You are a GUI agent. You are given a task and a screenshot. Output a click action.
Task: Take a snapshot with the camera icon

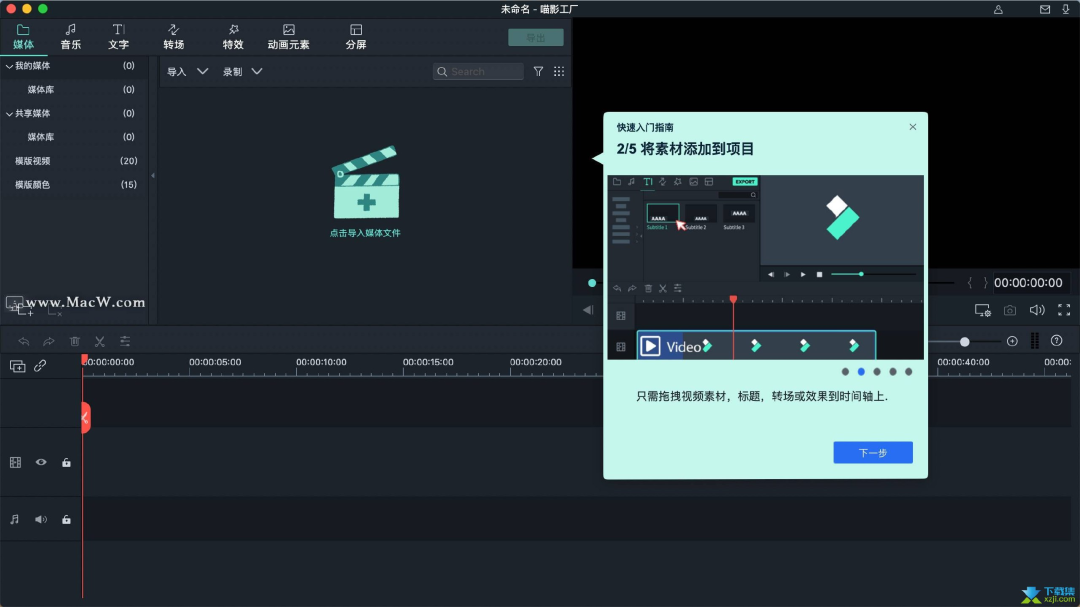coord(1010,310)
